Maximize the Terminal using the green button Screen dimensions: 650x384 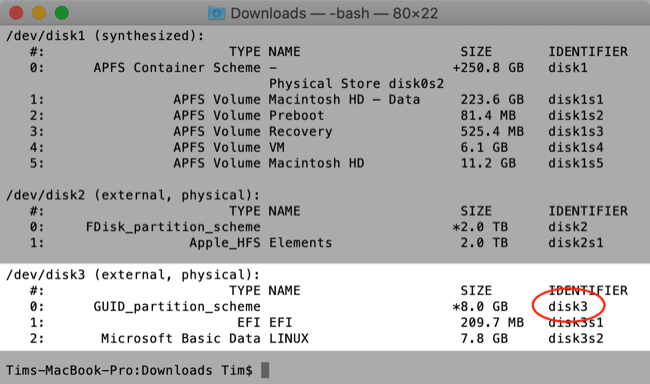(62, 13)
